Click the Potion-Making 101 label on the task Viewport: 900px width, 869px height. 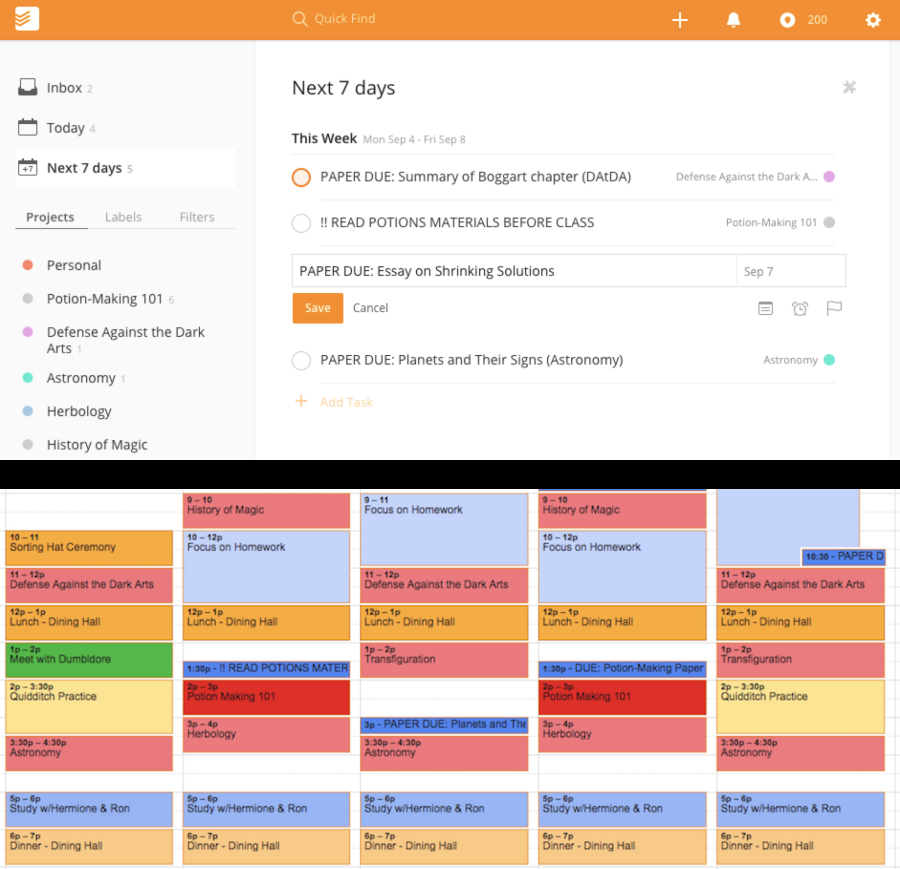point(771,222)
